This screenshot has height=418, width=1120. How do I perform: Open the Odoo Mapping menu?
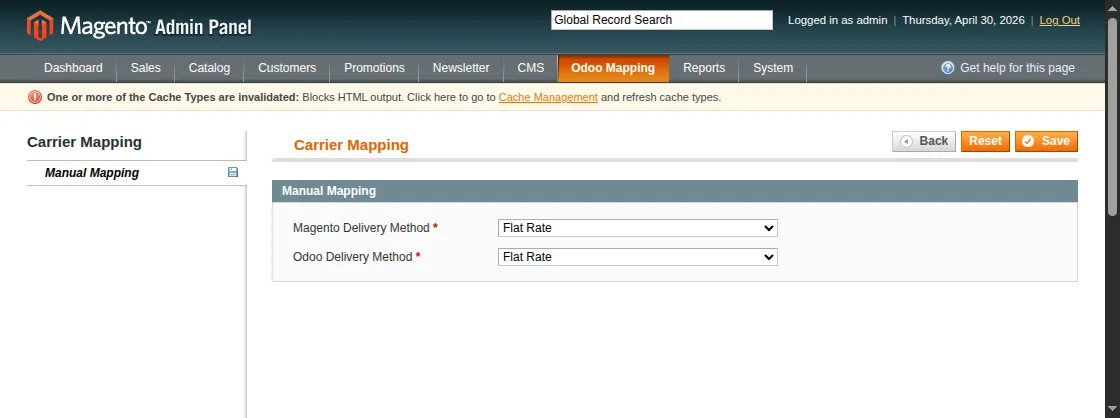point(613,68)
